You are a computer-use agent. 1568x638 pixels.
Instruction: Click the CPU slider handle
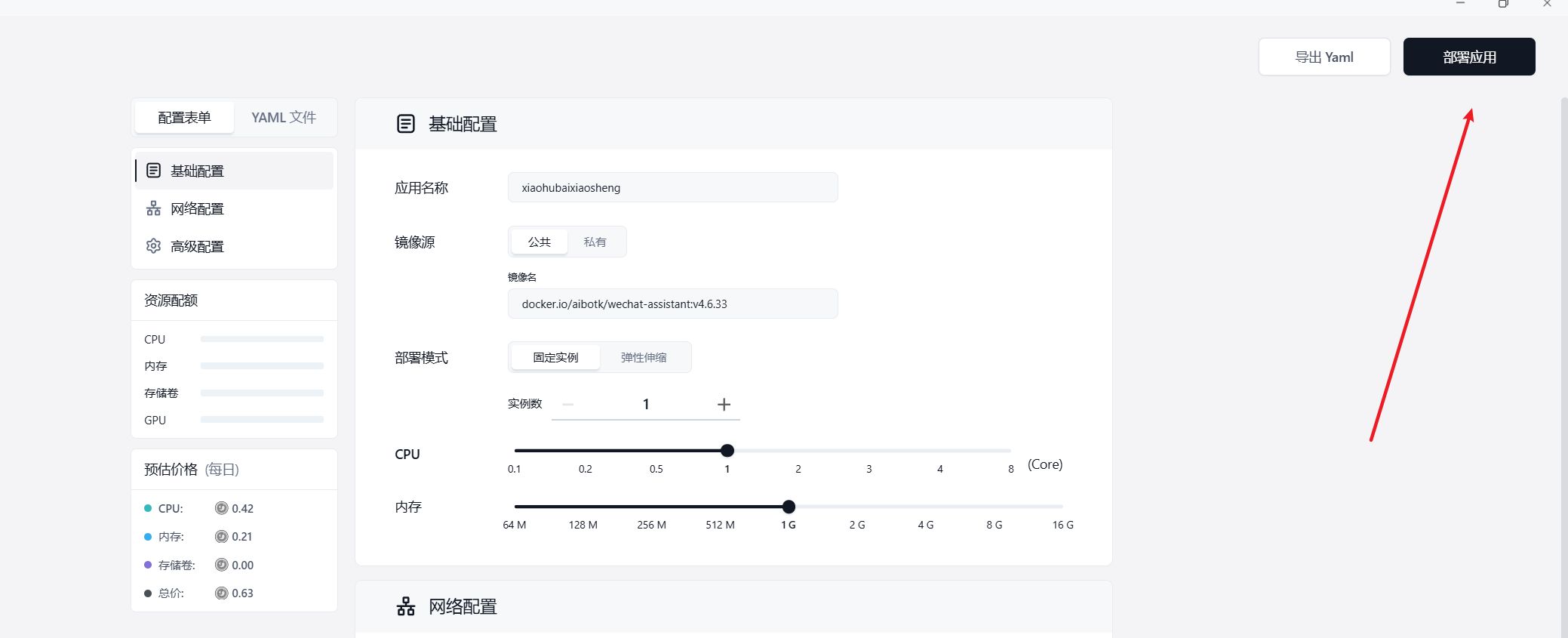[727, 451]
